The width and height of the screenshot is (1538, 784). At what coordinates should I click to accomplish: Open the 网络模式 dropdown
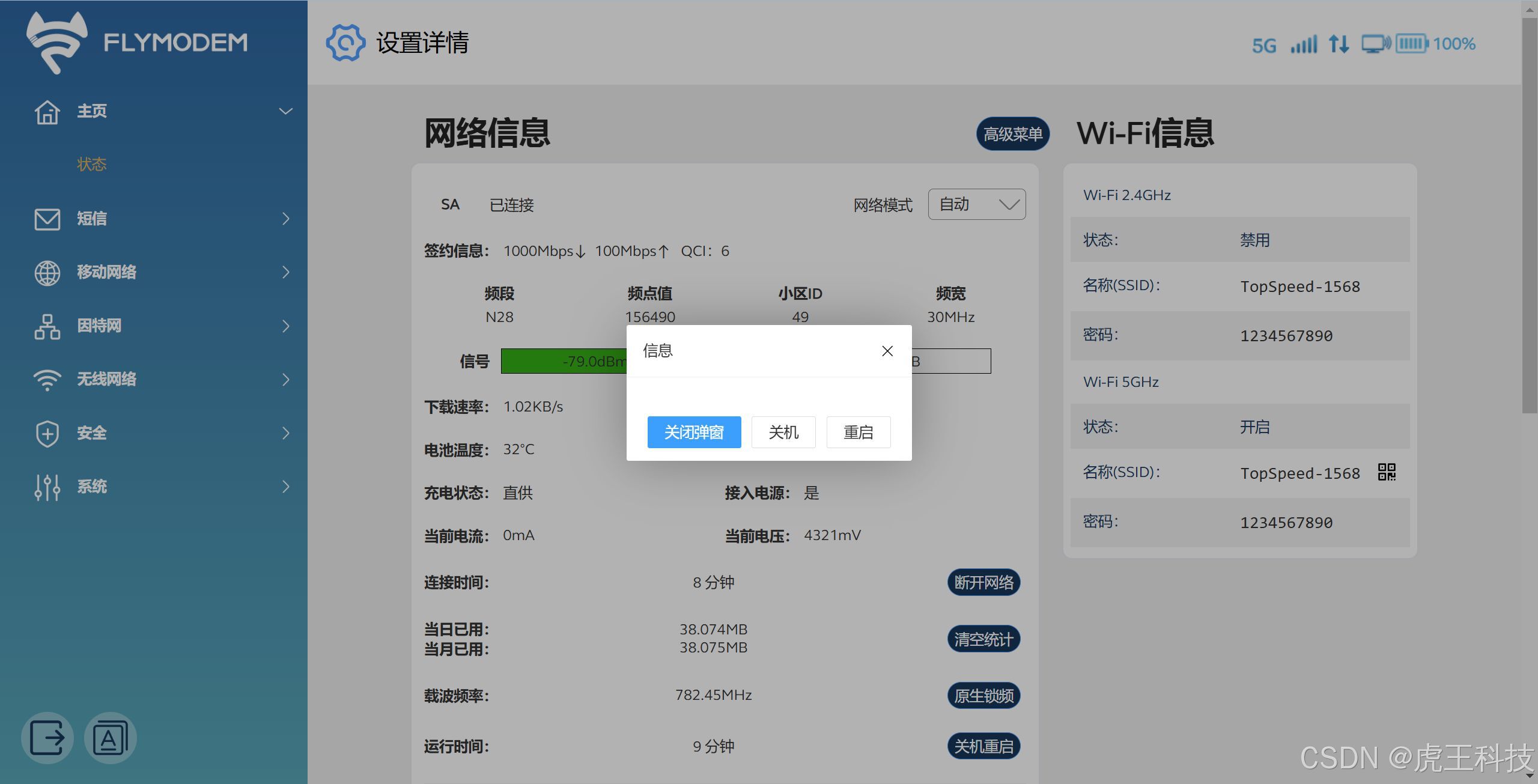(x=977, y=204)
